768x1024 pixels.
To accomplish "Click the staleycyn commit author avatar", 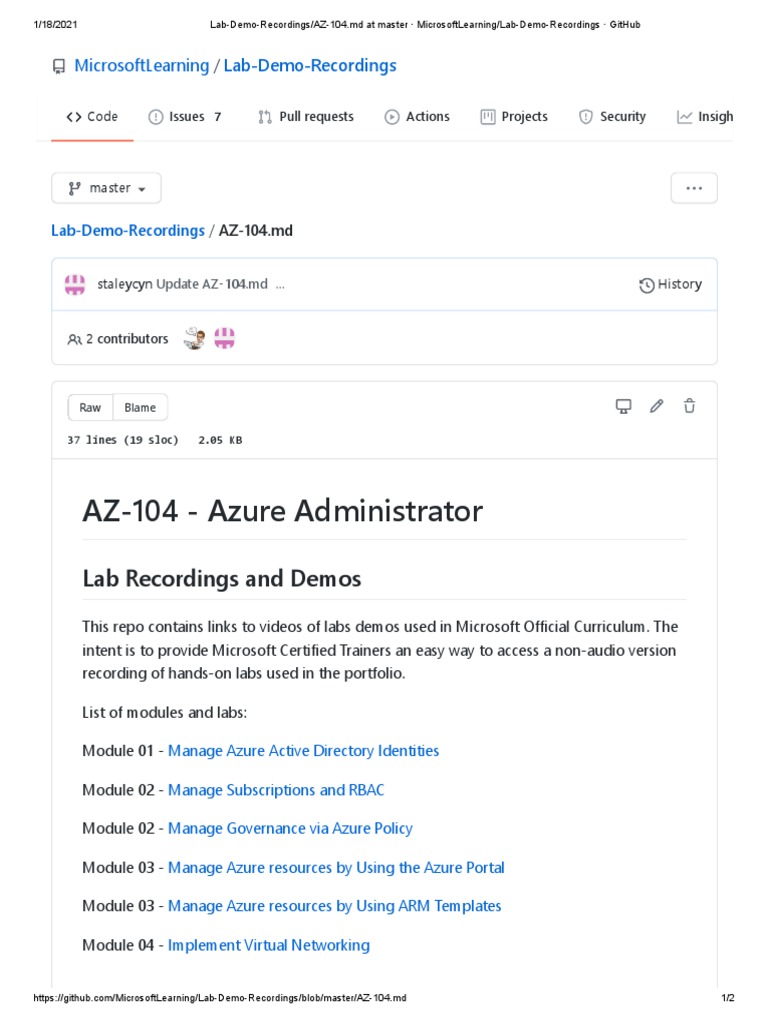I will [x=75, y=284].
